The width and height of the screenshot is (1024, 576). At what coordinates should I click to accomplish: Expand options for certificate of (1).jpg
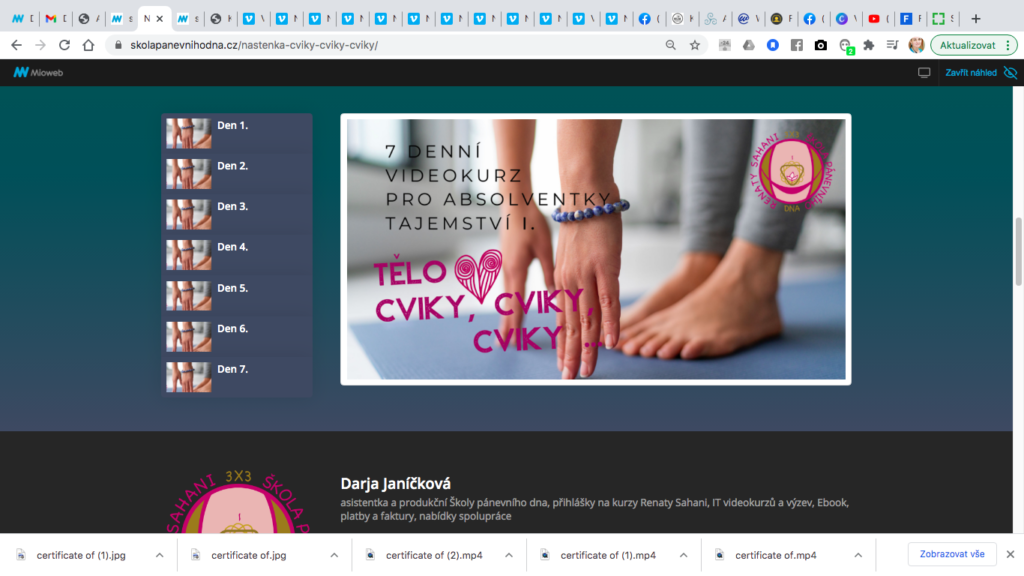159,555
